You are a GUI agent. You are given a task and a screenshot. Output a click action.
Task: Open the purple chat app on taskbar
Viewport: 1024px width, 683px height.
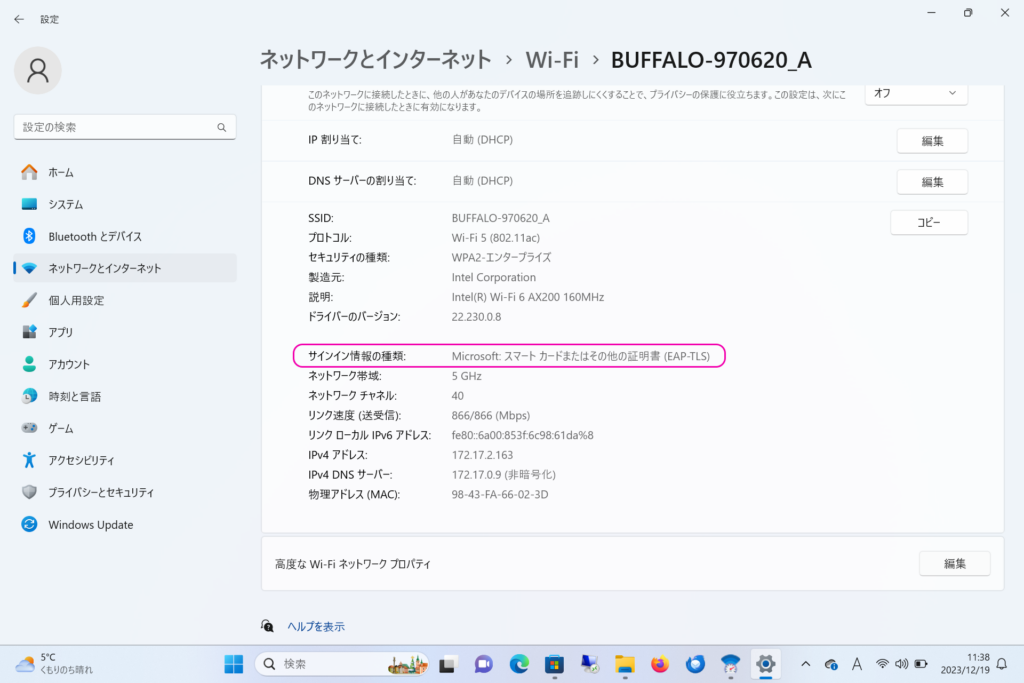tap(483, 665)
